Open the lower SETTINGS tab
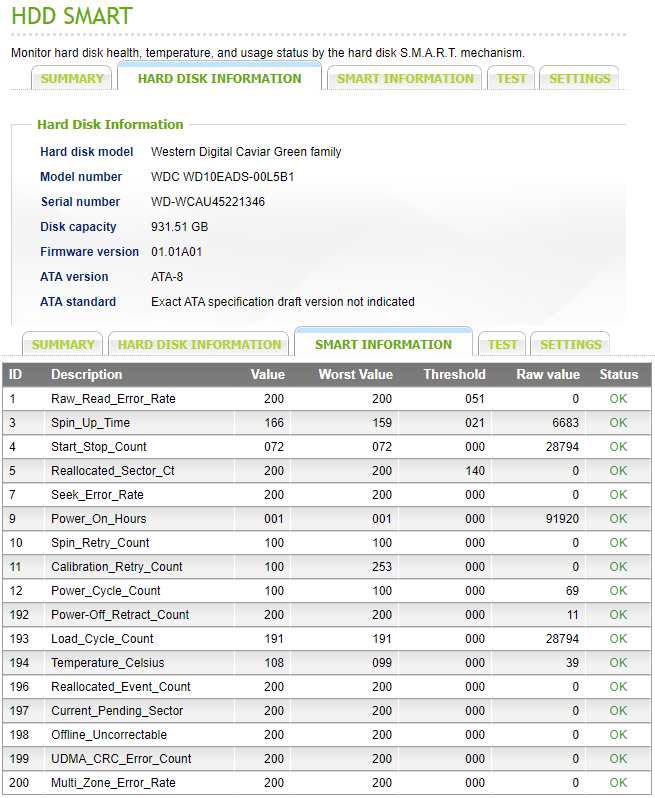 pyautogui.click(x=571, y=345)
